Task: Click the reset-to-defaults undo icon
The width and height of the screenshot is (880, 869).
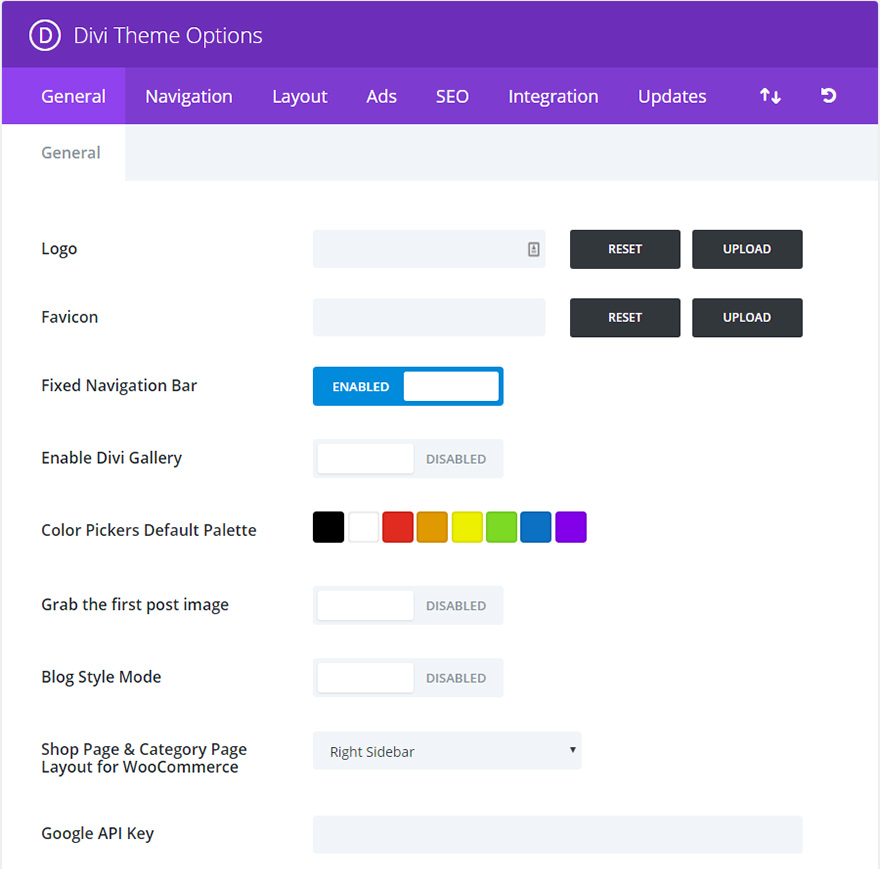Action: click(828, 96)
